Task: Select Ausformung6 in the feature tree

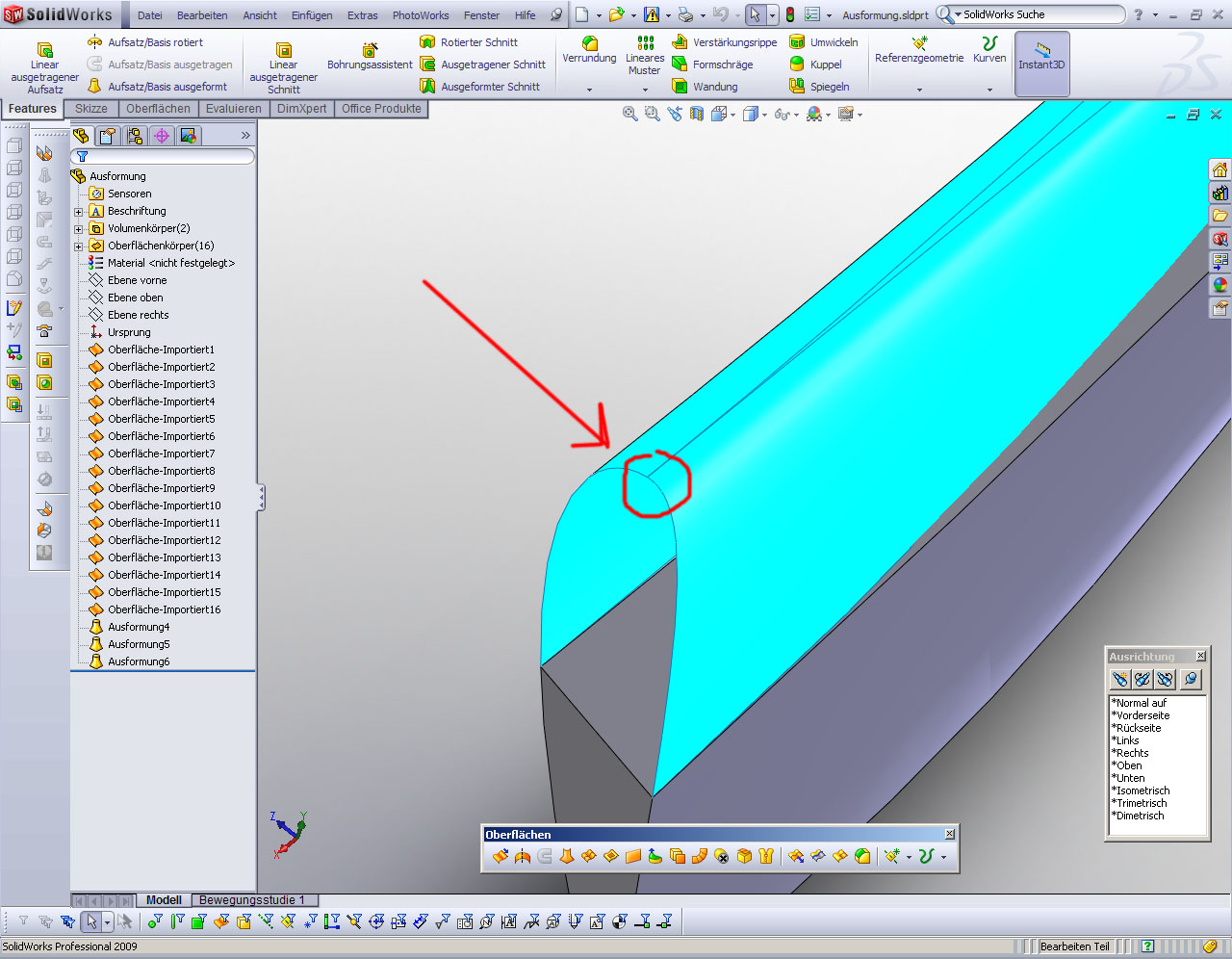Action: click(139, 661)
